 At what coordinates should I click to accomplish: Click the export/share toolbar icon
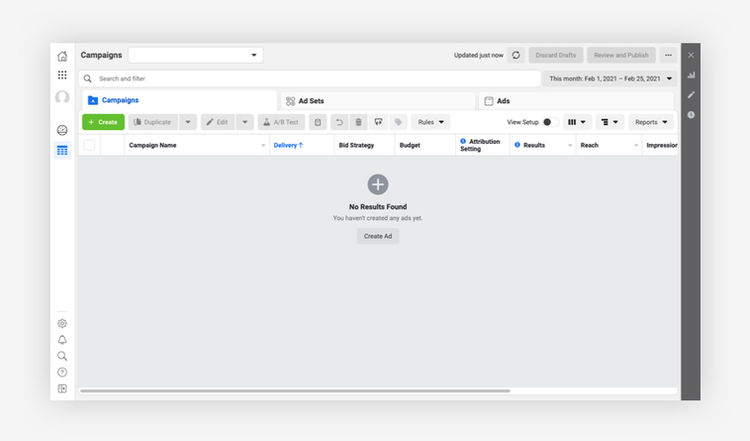click(378, 122)
